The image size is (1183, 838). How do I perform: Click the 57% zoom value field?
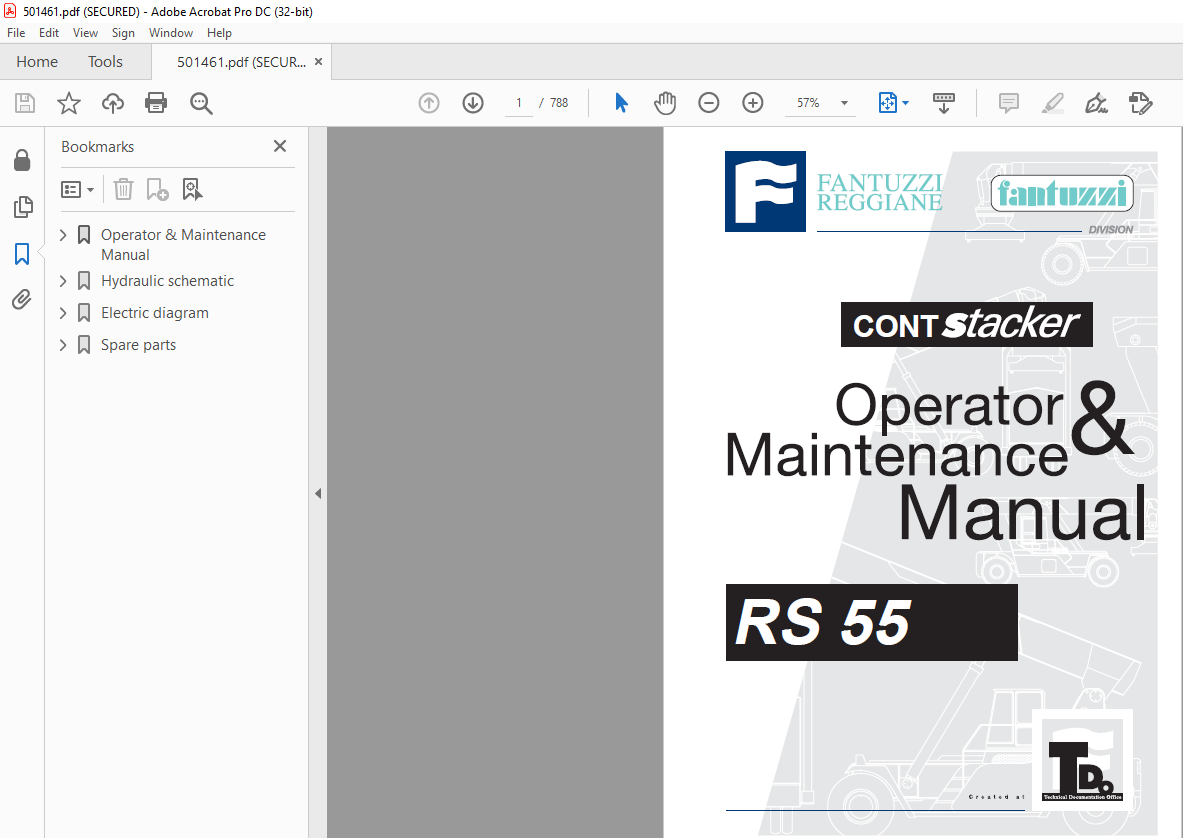[x=808, y=103]
